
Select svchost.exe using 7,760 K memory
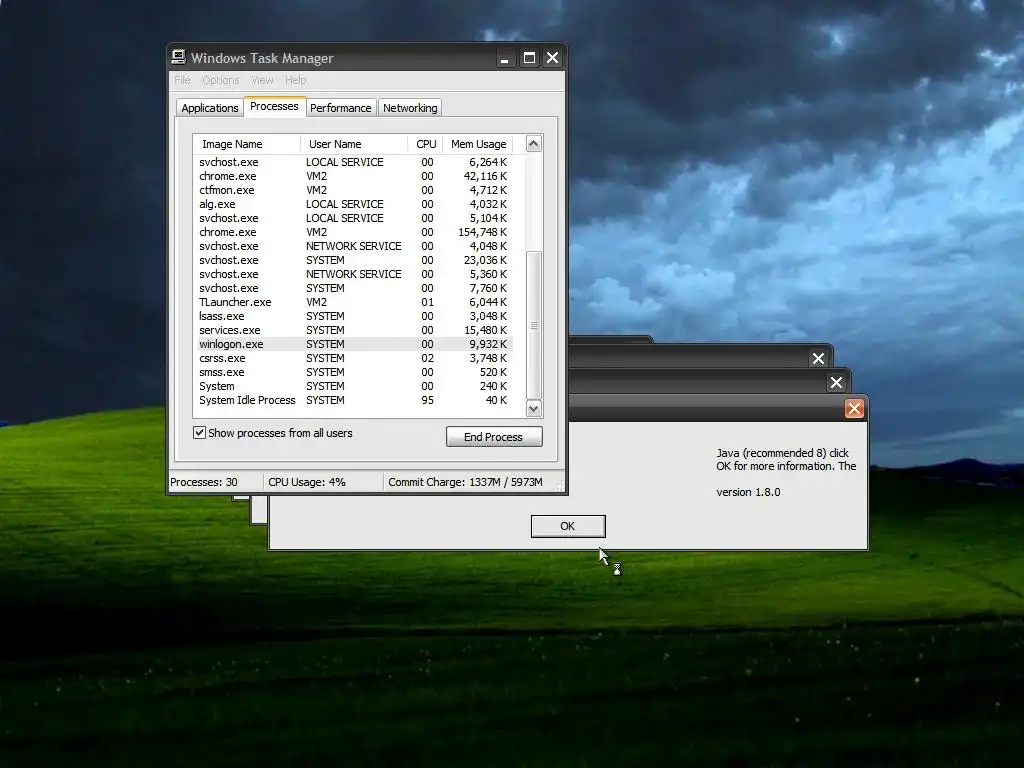(353, 288)
